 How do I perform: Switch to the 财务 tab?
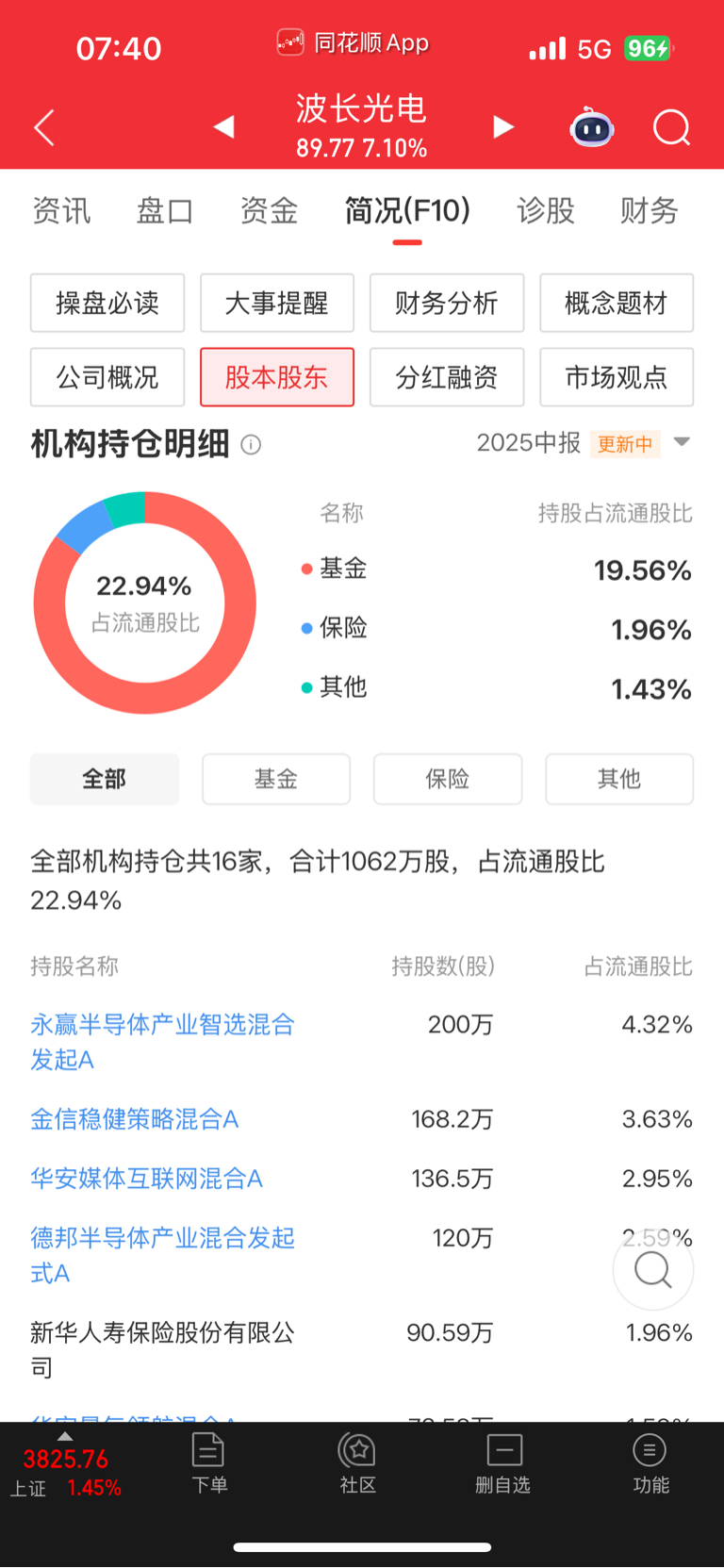[650, 210]
